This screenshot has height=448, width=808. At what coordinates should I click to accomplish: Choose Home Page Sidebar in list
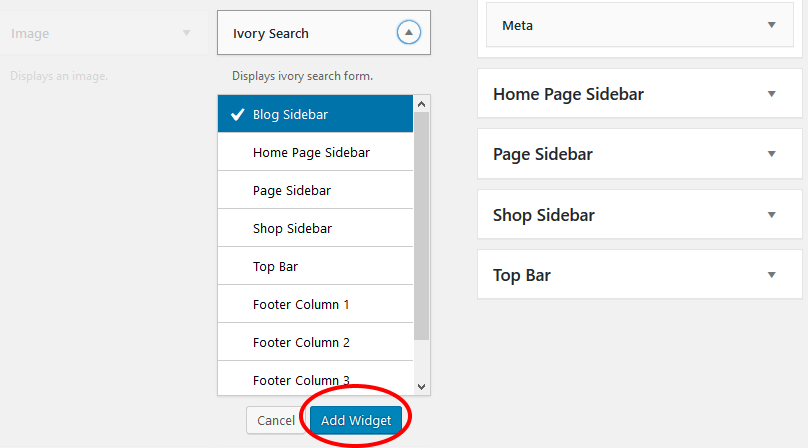(315, 152)
